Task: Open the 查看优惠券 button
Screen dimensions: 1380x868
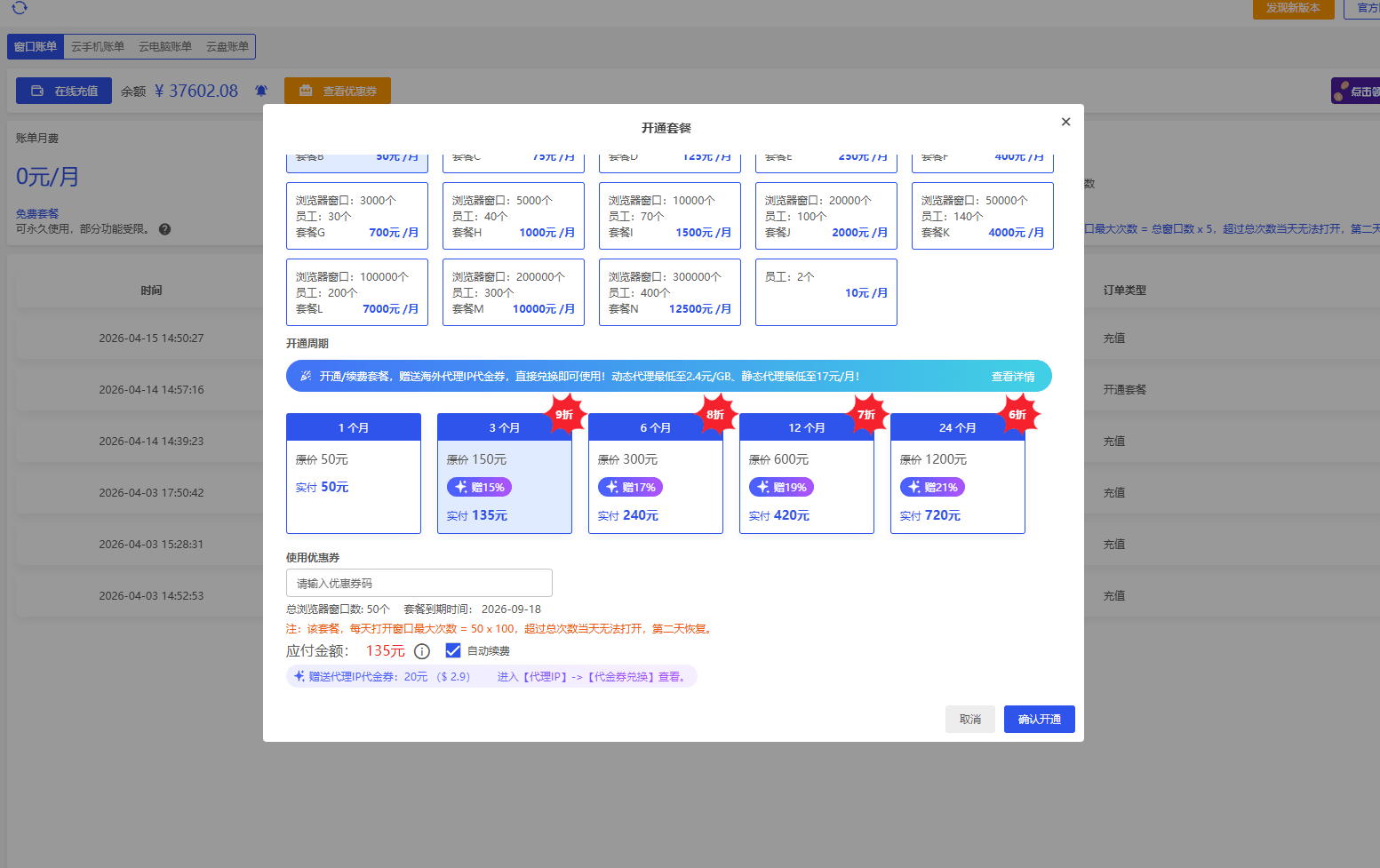Action: 338,91
